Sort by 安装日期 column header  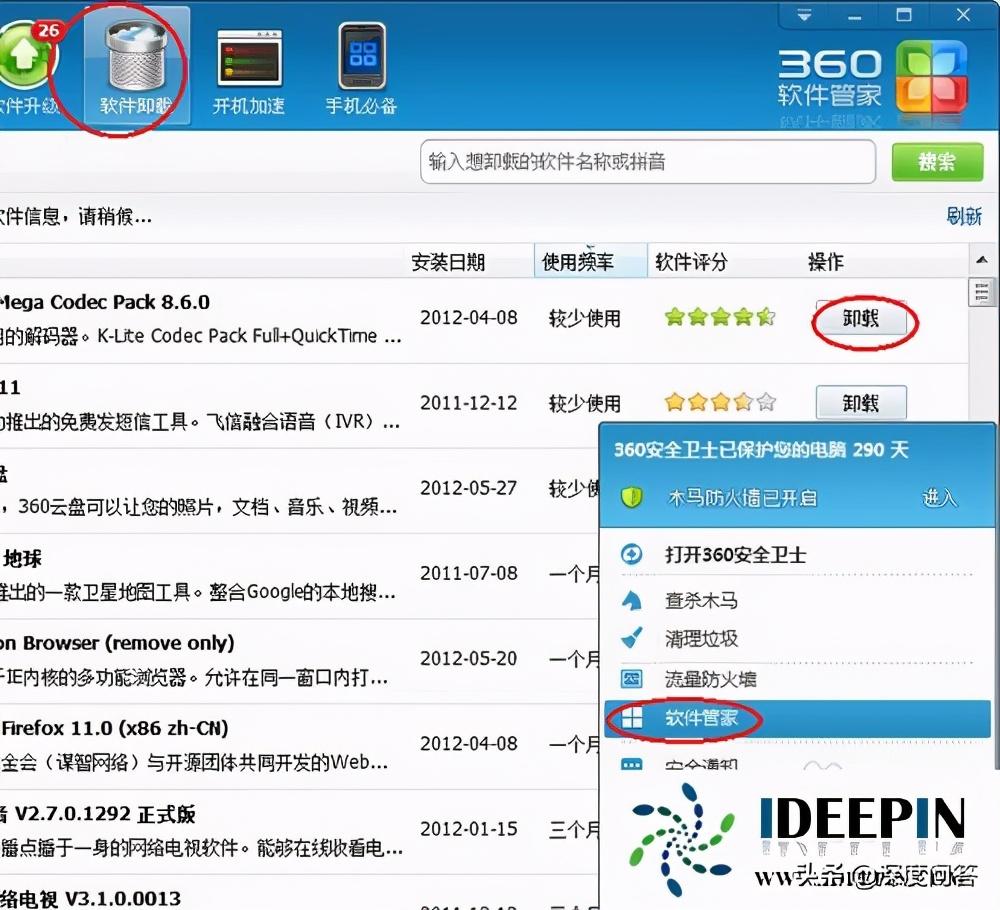point(448,262)
